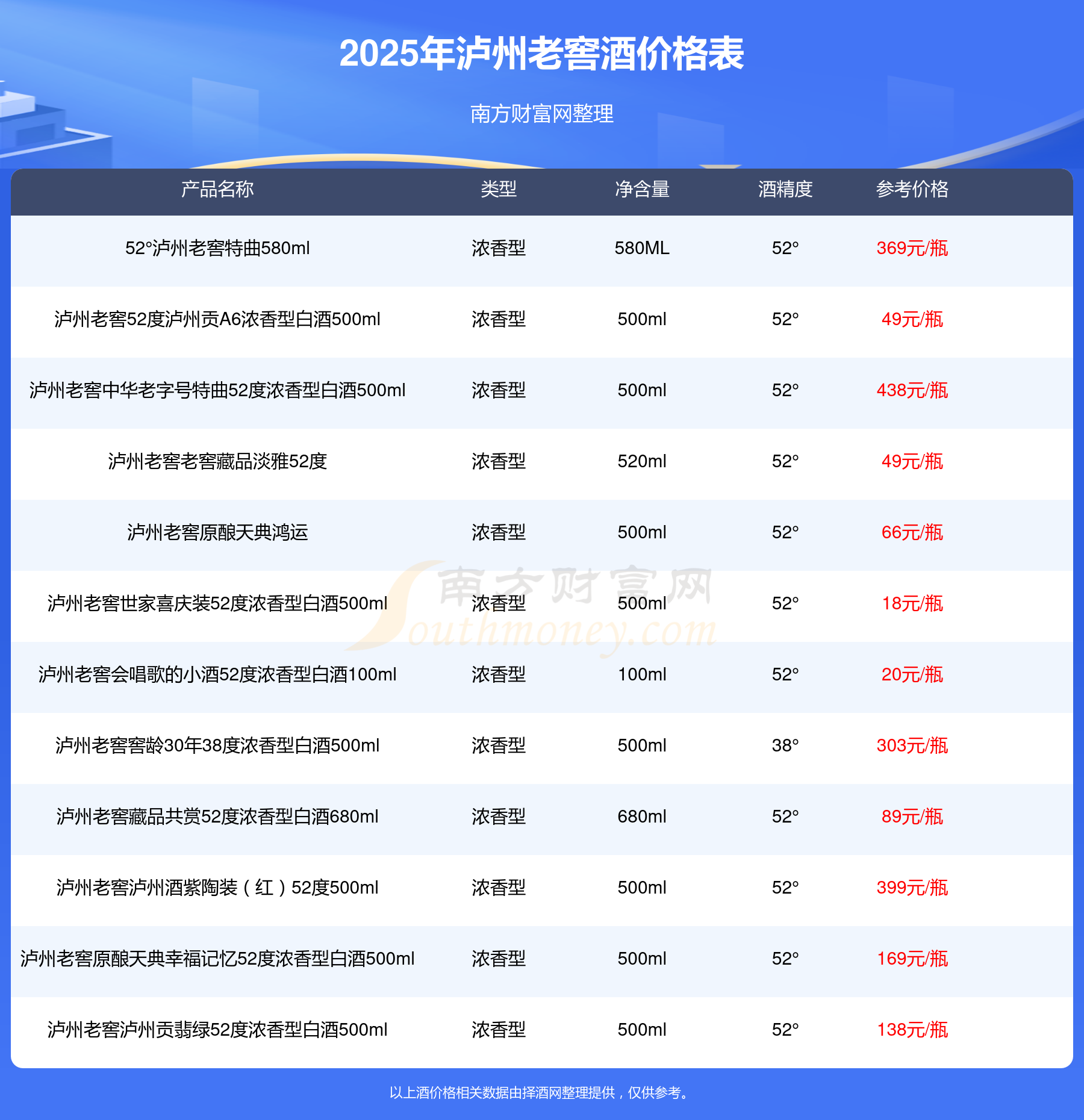Click the price 399元/瓶
The height and width of the screenshot is (1120, 1084).
912,888
